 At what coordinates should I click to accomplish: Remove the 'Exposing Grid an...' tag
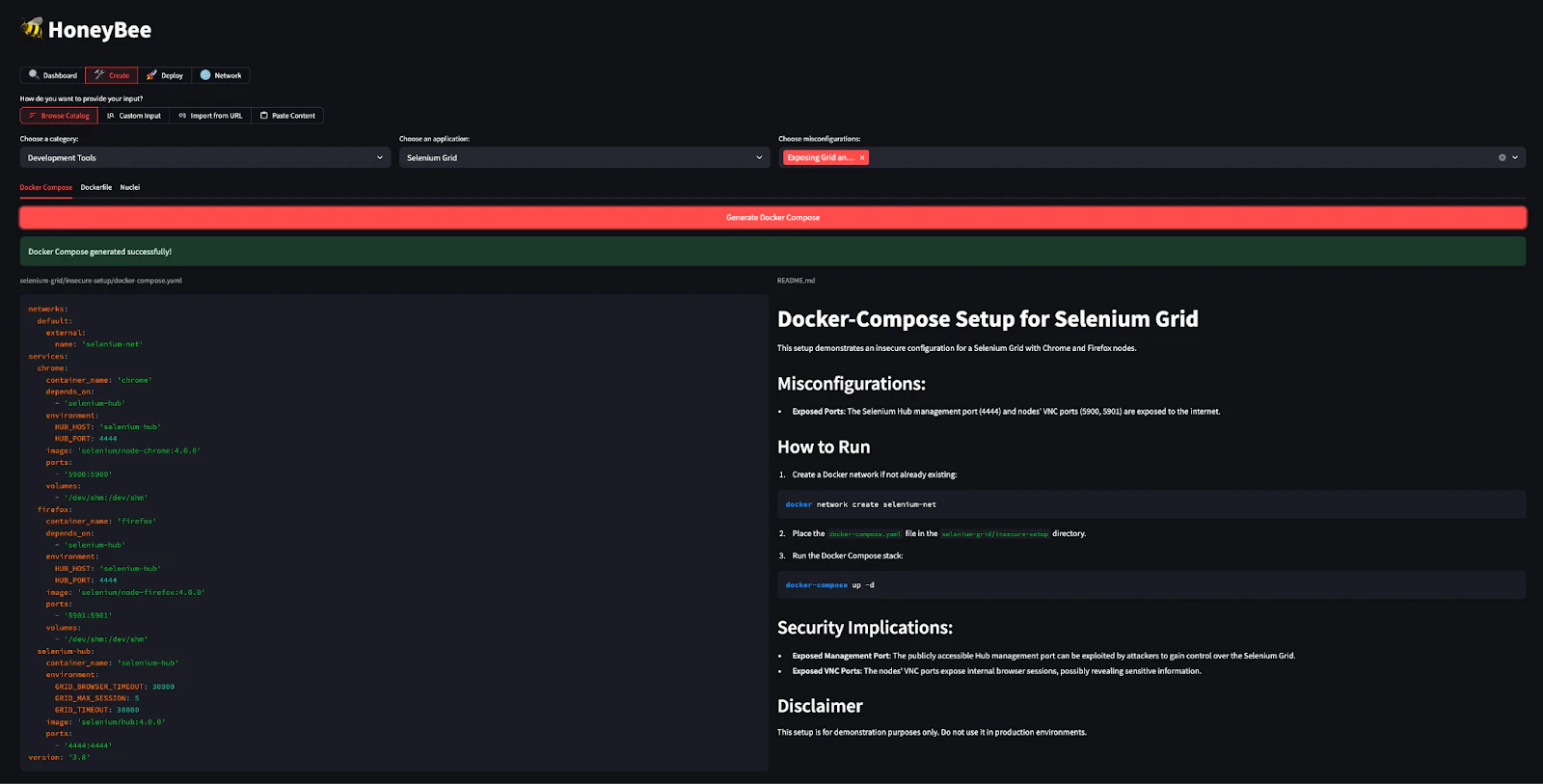pyautogui.click(x=862, y=157)
